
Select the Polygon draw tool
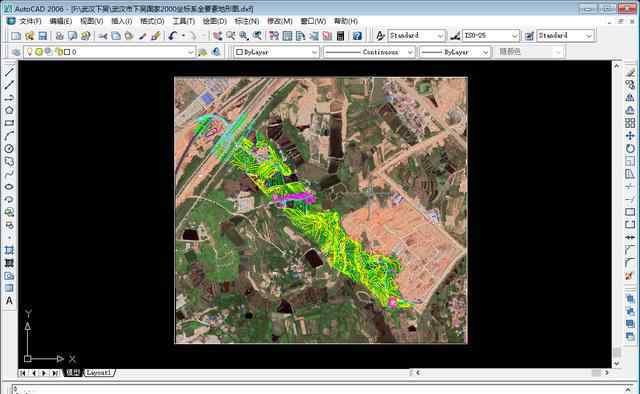point(9,110)
